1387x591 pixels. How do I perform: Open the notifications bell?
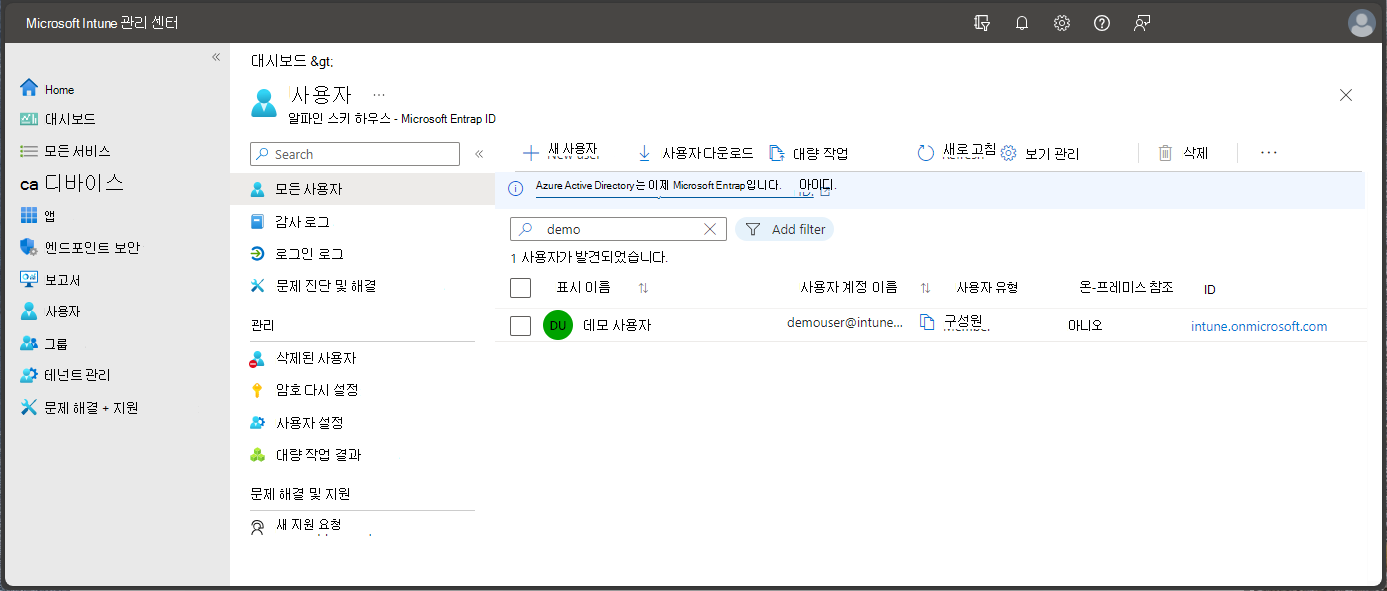coord(1022,23)
